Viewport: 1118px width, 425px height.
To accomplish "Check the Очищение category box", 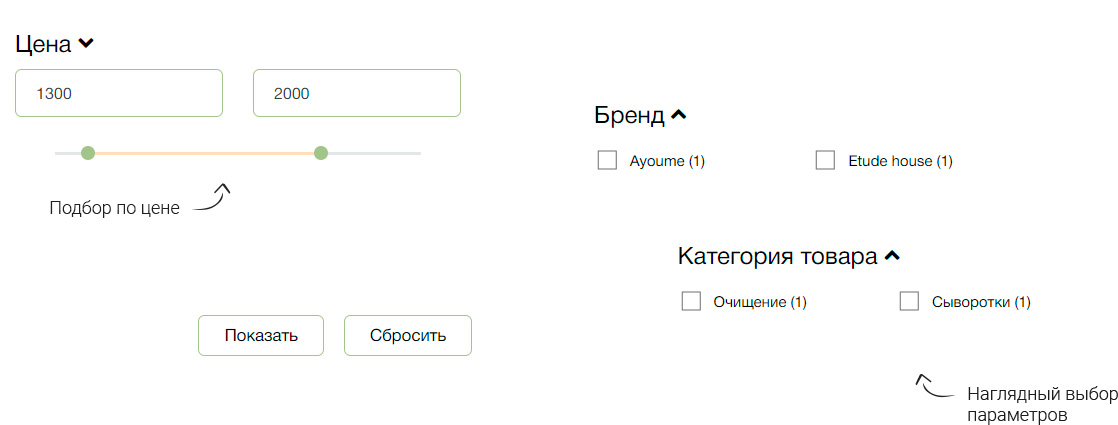I will coord(691,301).
